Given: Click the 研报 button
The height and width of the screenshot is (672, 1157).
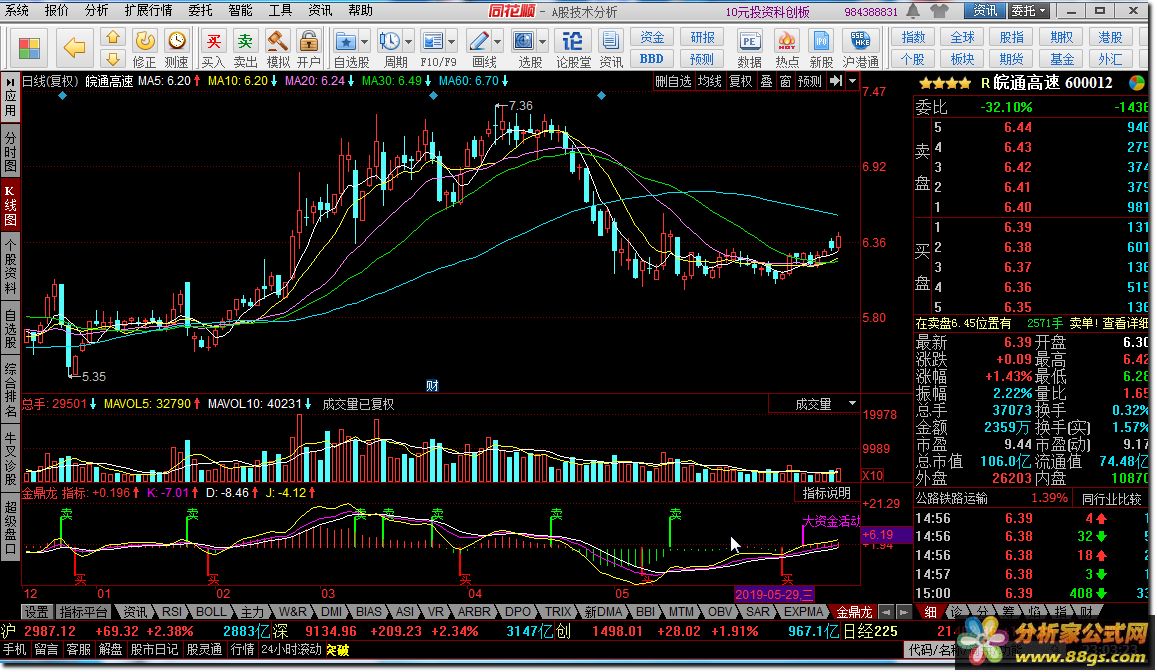Looking at the screenshot, I should tap(702, 38).
